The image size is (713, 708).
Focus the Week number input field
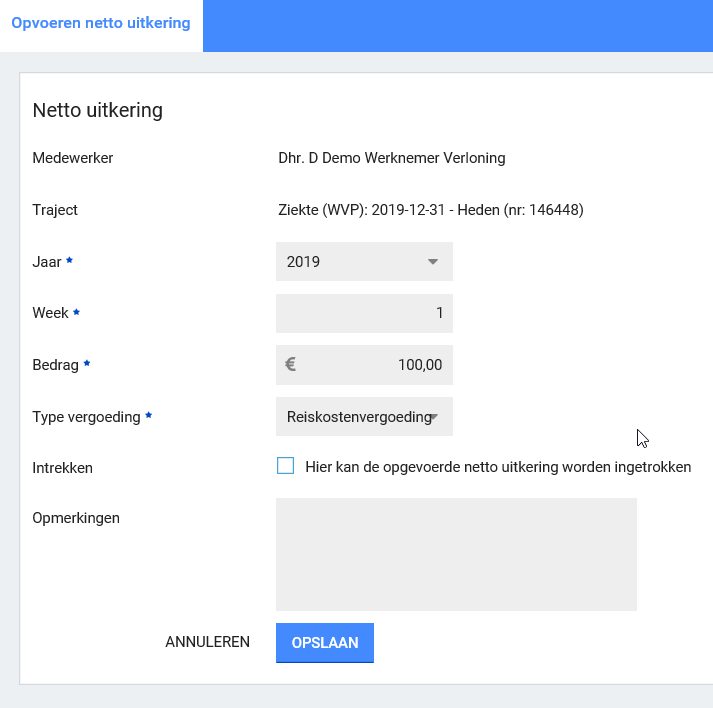click(364, 313)
